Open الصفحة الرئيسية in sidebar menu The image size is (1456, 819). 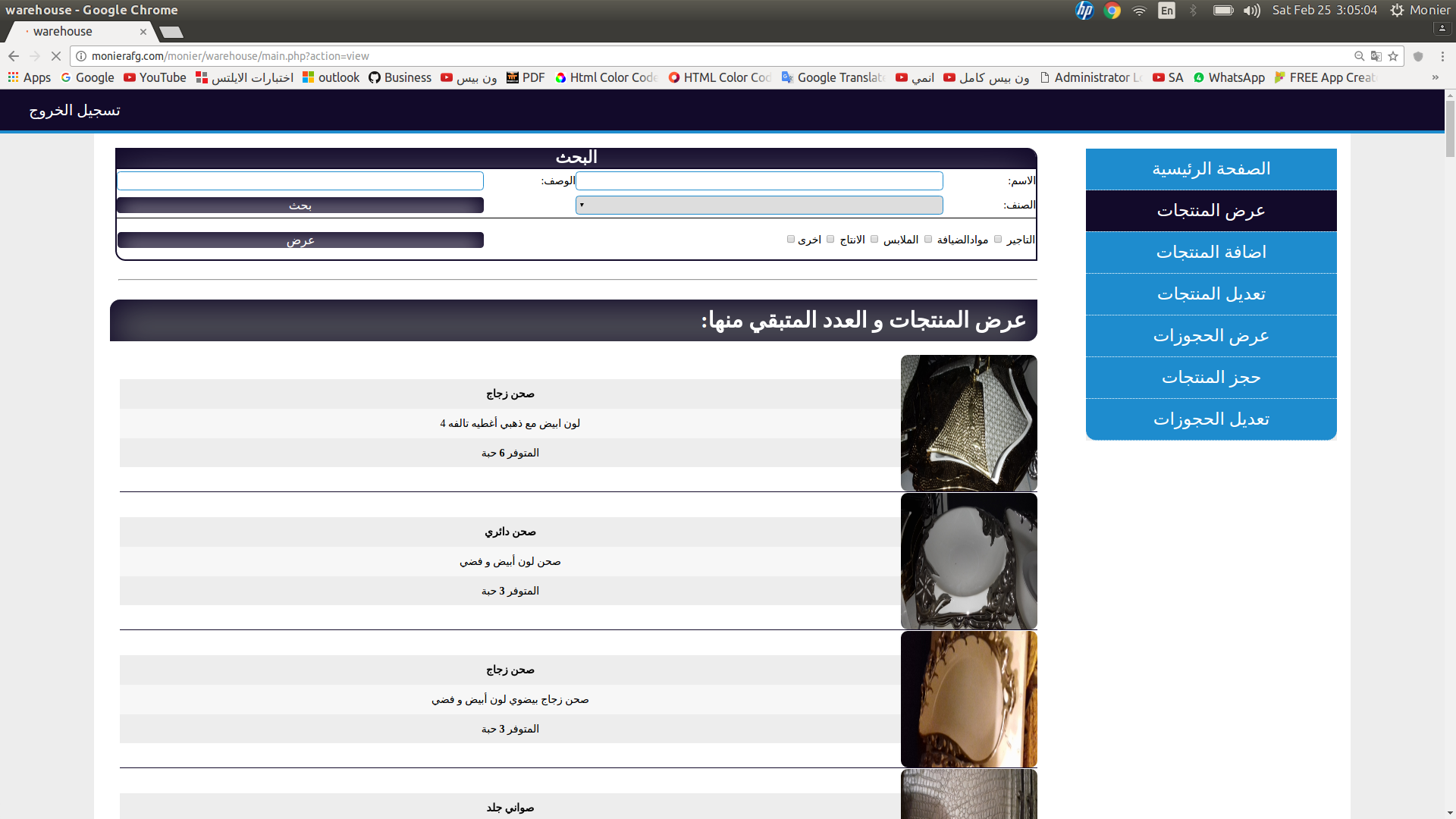1211,169
